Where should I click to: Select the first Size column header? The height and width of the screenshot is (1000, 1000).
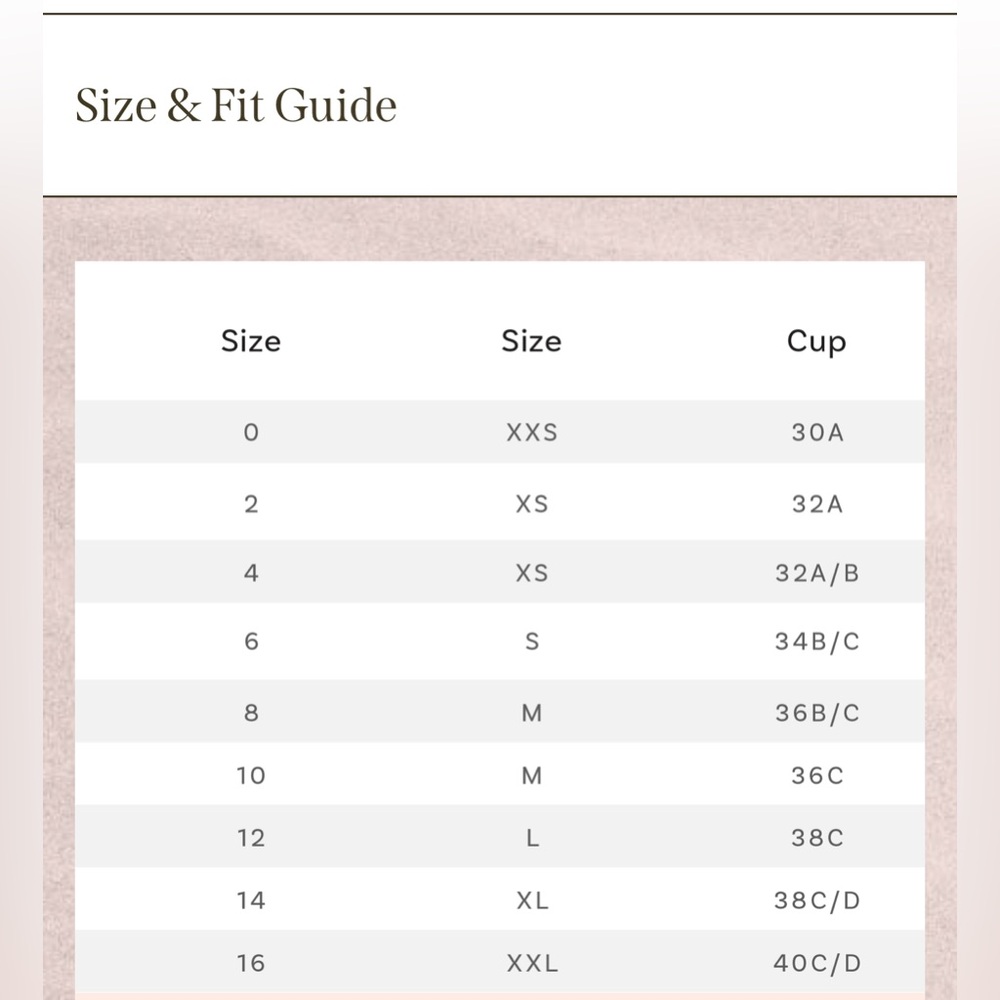[x=251, y=341]
